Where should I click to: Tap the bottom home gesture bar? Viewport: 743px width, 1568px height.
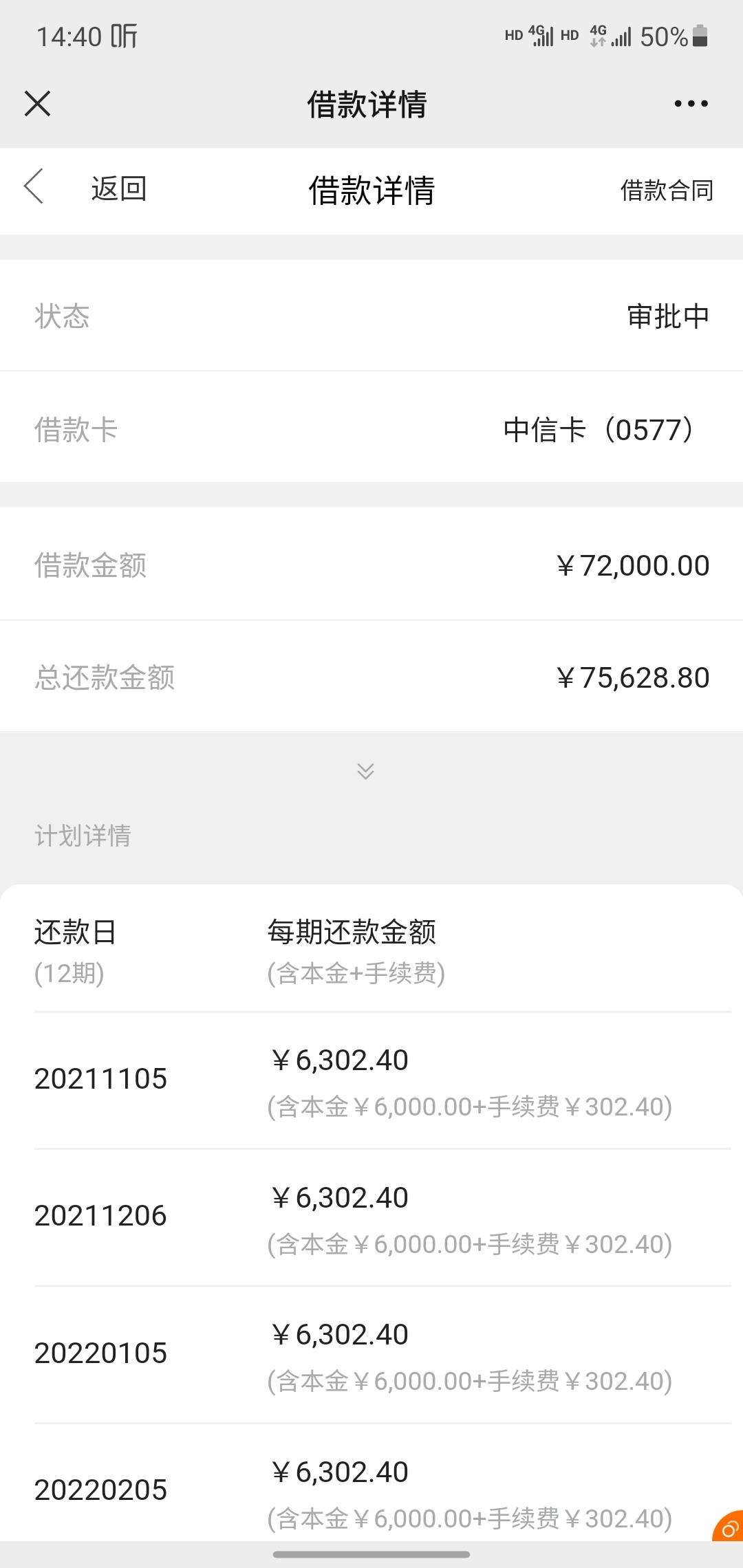(371, 1554)
